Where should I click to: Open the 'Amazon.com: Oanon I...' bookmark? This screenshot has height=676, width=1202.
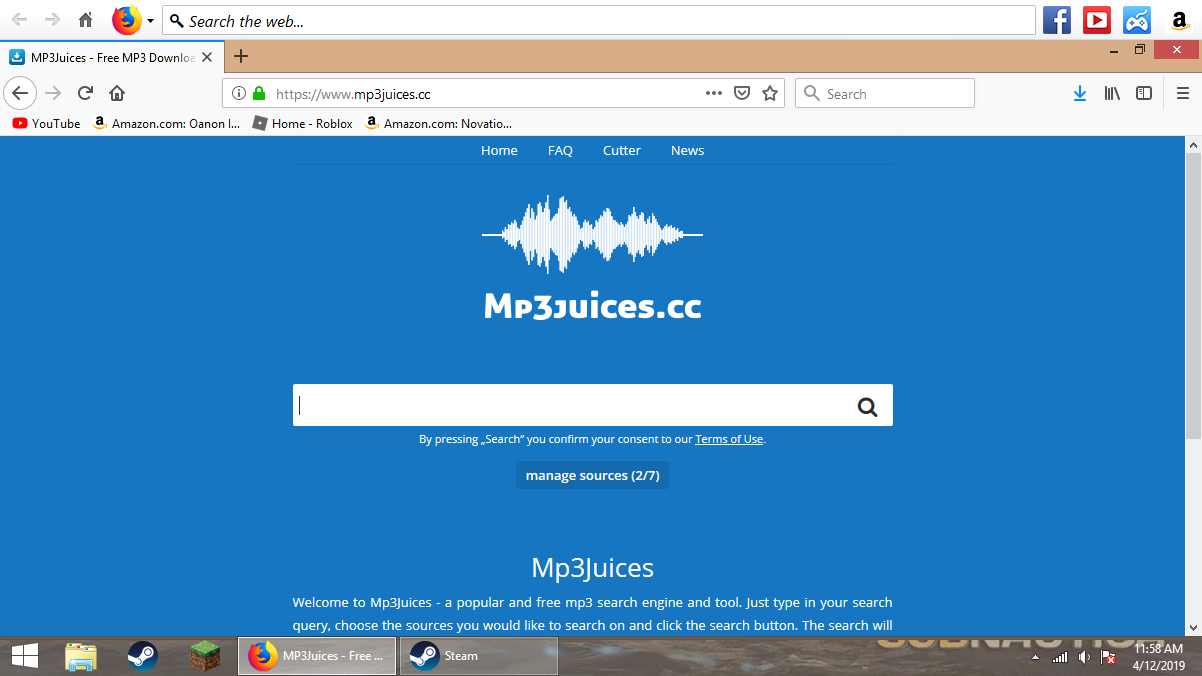(x=166, y=123)
